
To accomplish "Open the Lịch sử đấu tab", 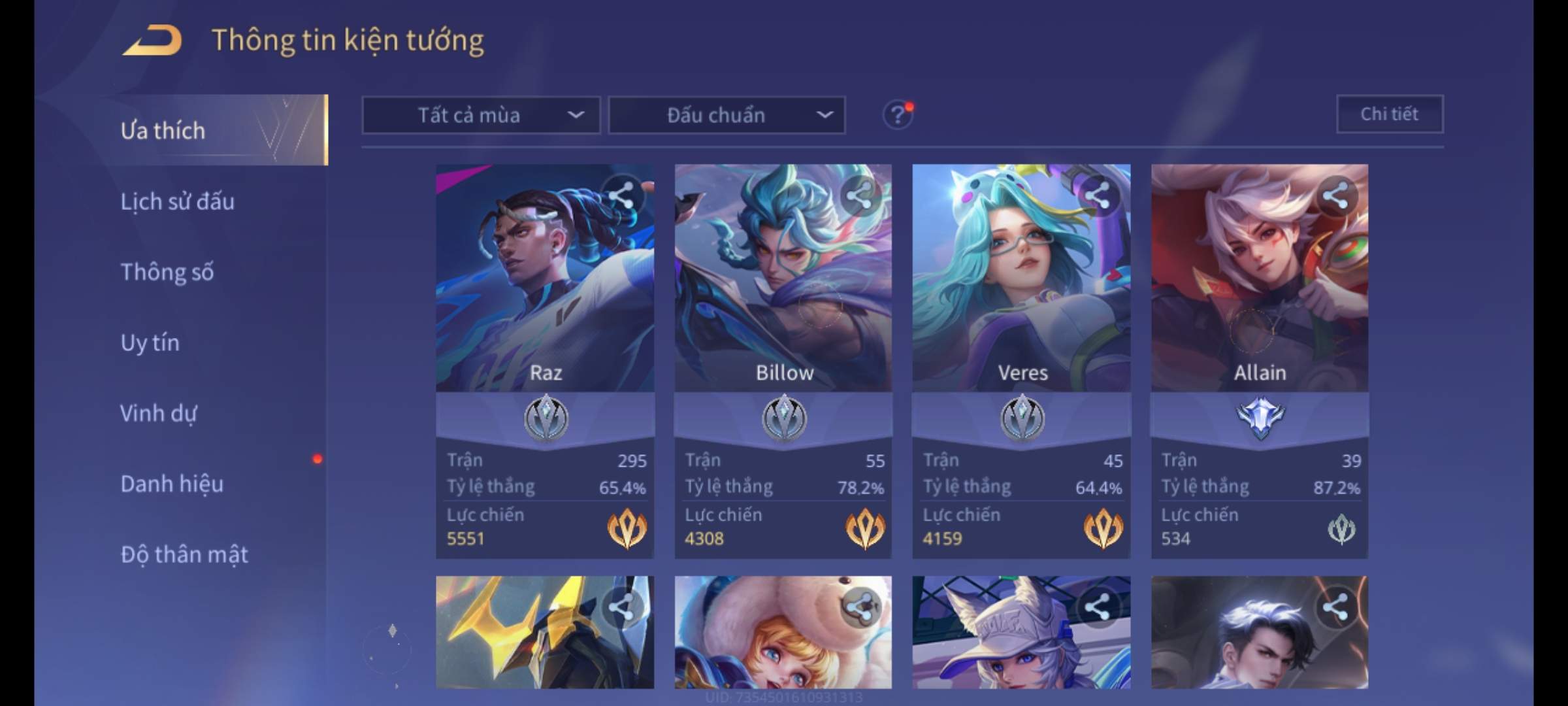I will coord(177,201).
